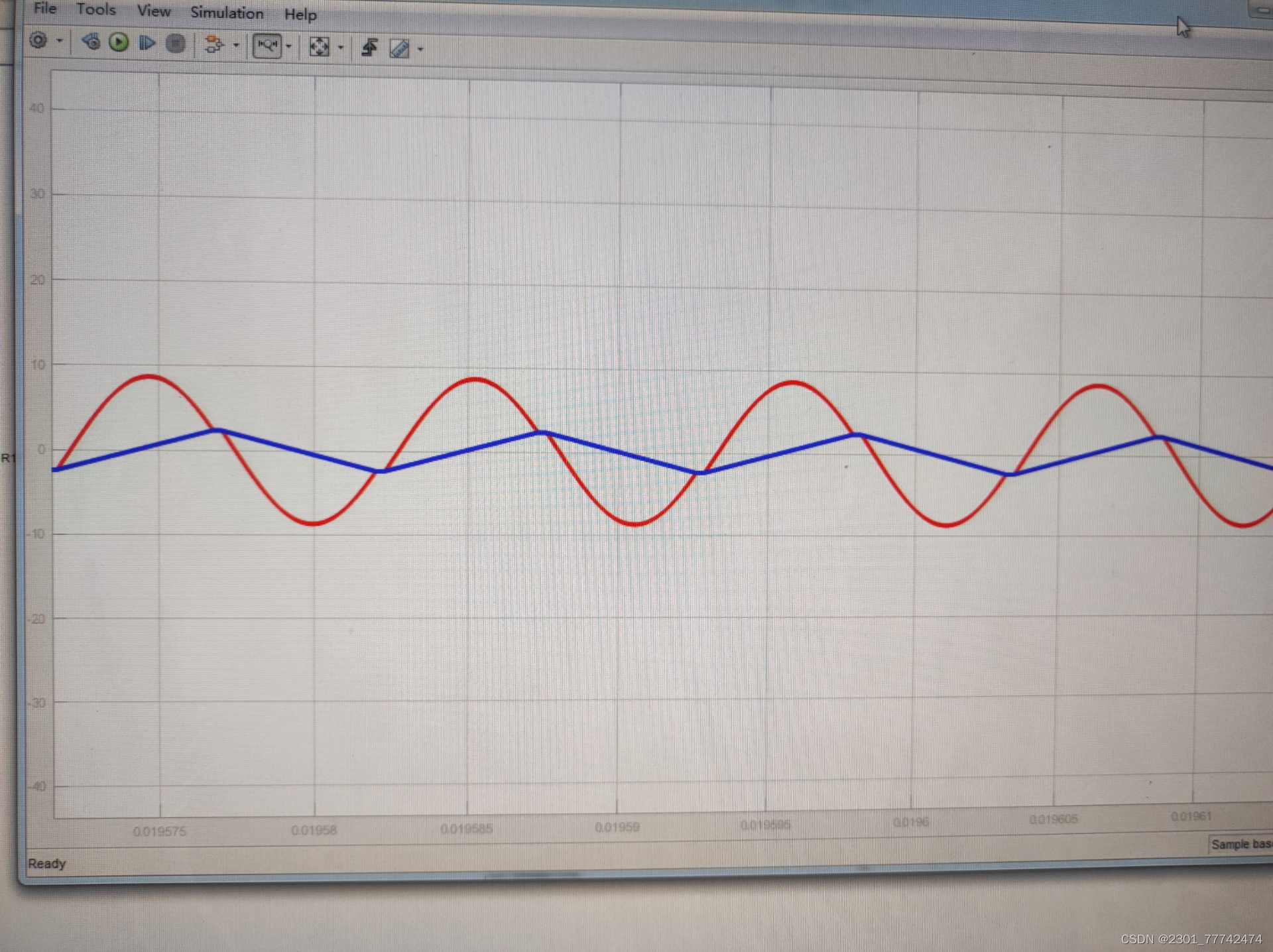Click the x-axis label '0.019575'
This screenshot has width=1273, height=952.
point(159,831)
